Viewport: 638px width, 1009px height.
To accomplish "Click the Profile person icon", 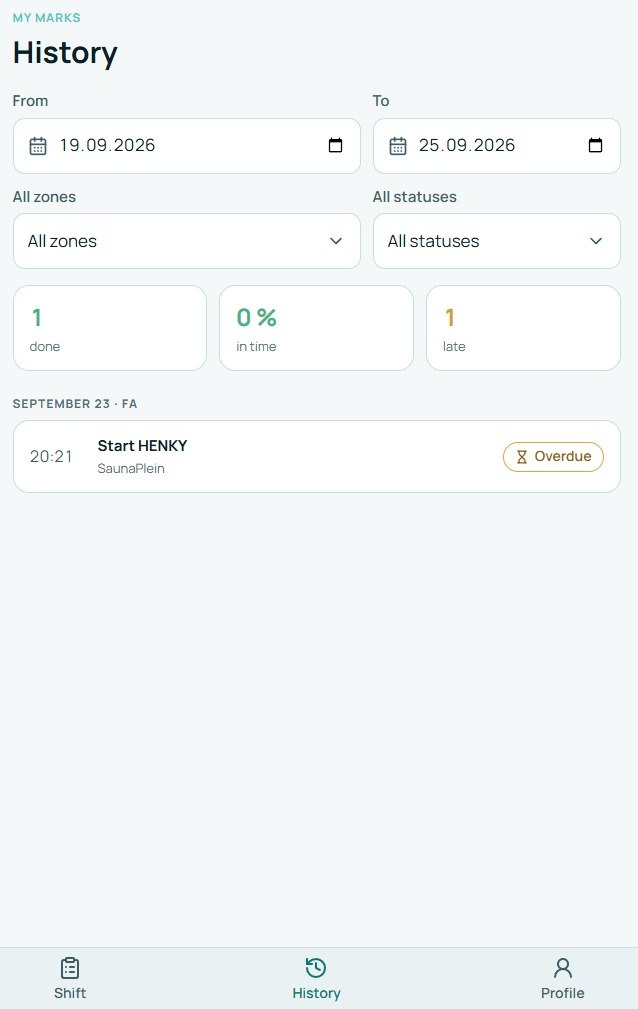I will (563, 968).
